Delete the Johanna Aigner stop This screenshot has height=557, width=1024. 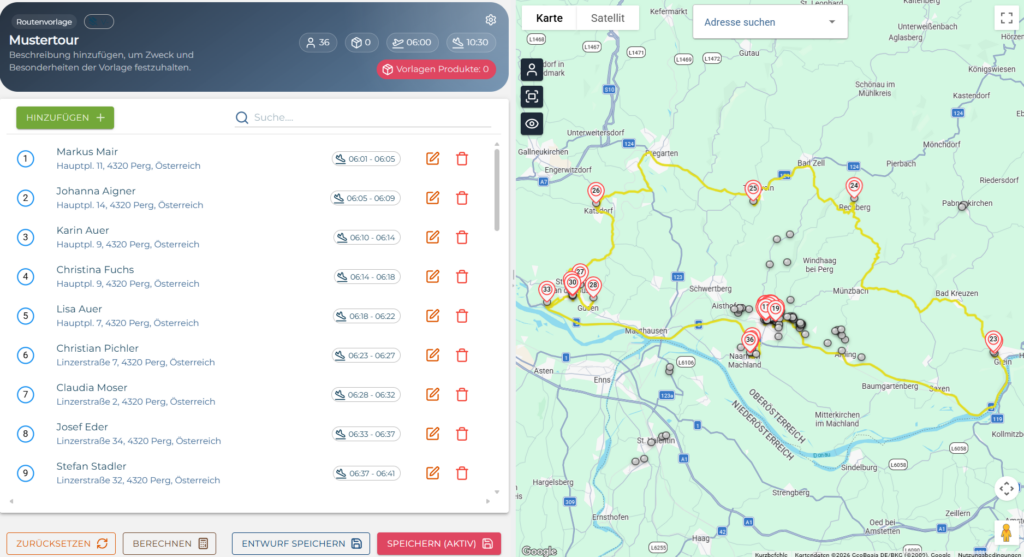pyautogui.click(x=462, y=198)
